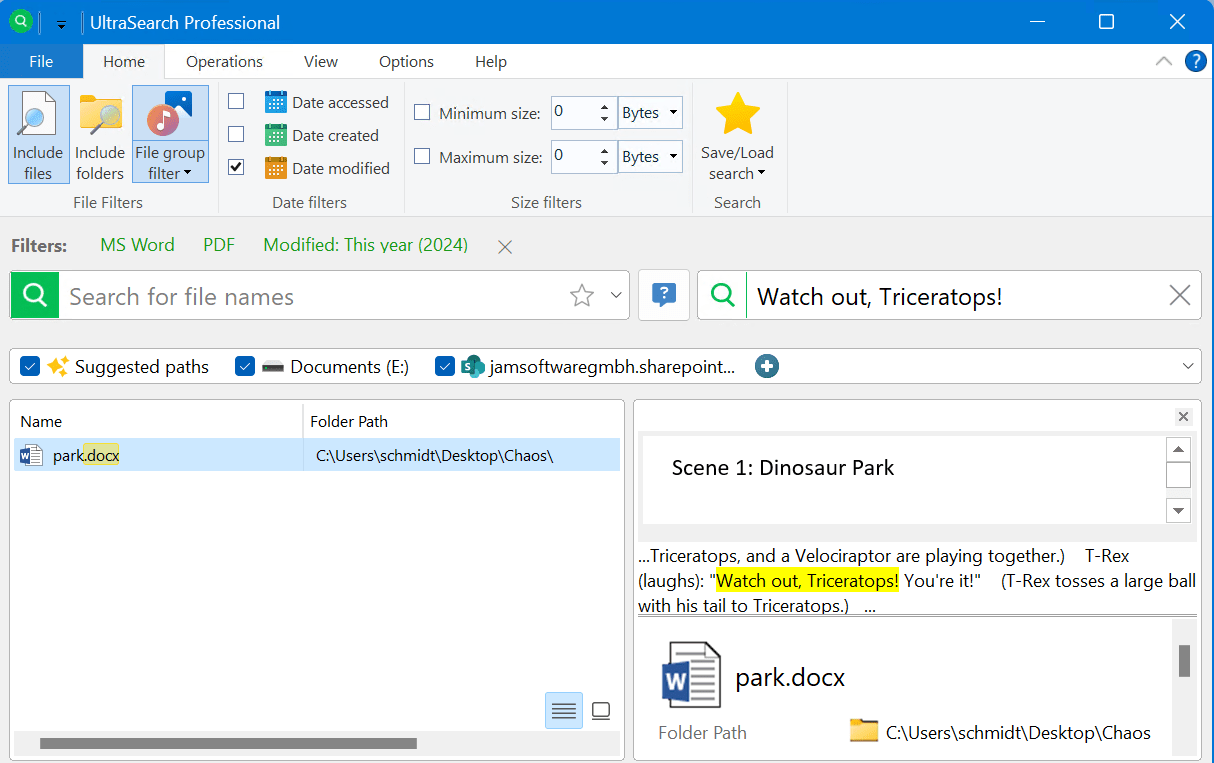Clear the content search text with X
Screen dimensions: 1214x763
pos(1179,296)
